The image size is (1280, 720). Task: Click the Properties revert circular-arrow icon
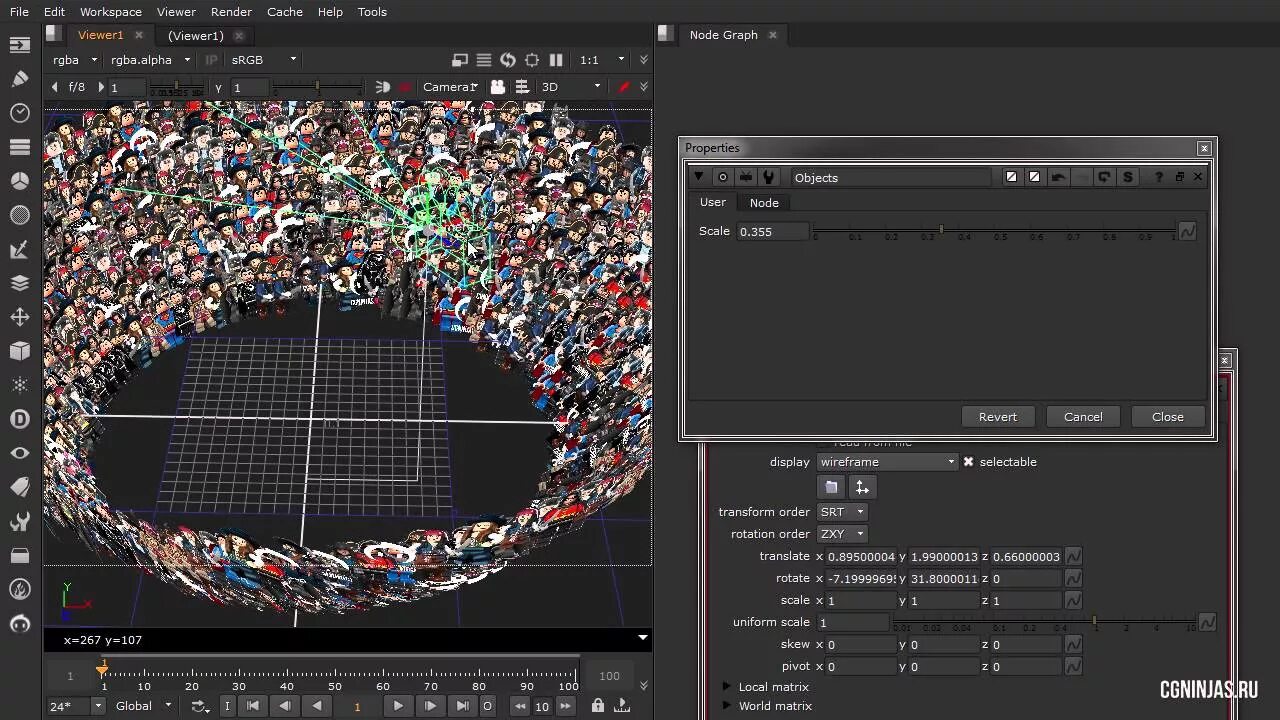[x=1104, y=177]
